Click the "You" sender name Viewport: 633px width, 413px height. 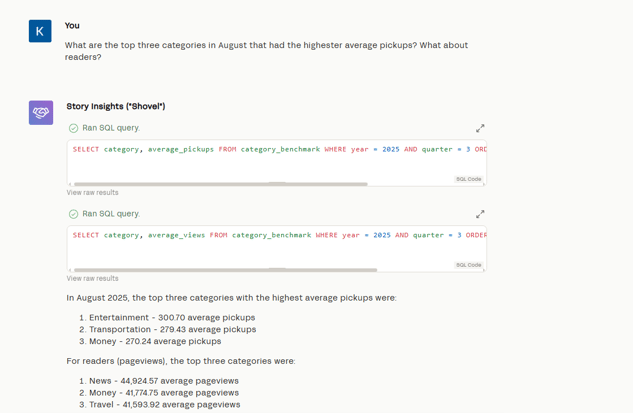(72, 26)
